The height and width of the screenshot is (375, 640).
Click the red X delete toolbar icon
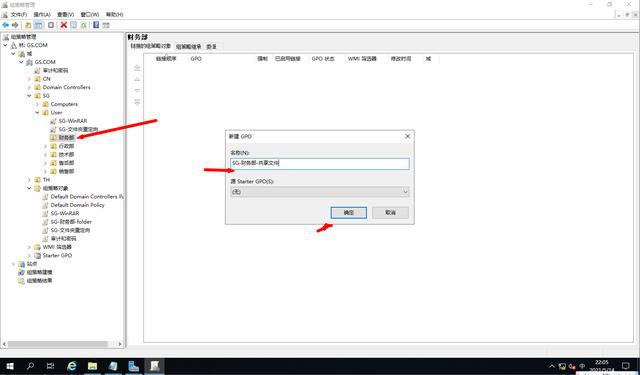[x=64, y=25]
